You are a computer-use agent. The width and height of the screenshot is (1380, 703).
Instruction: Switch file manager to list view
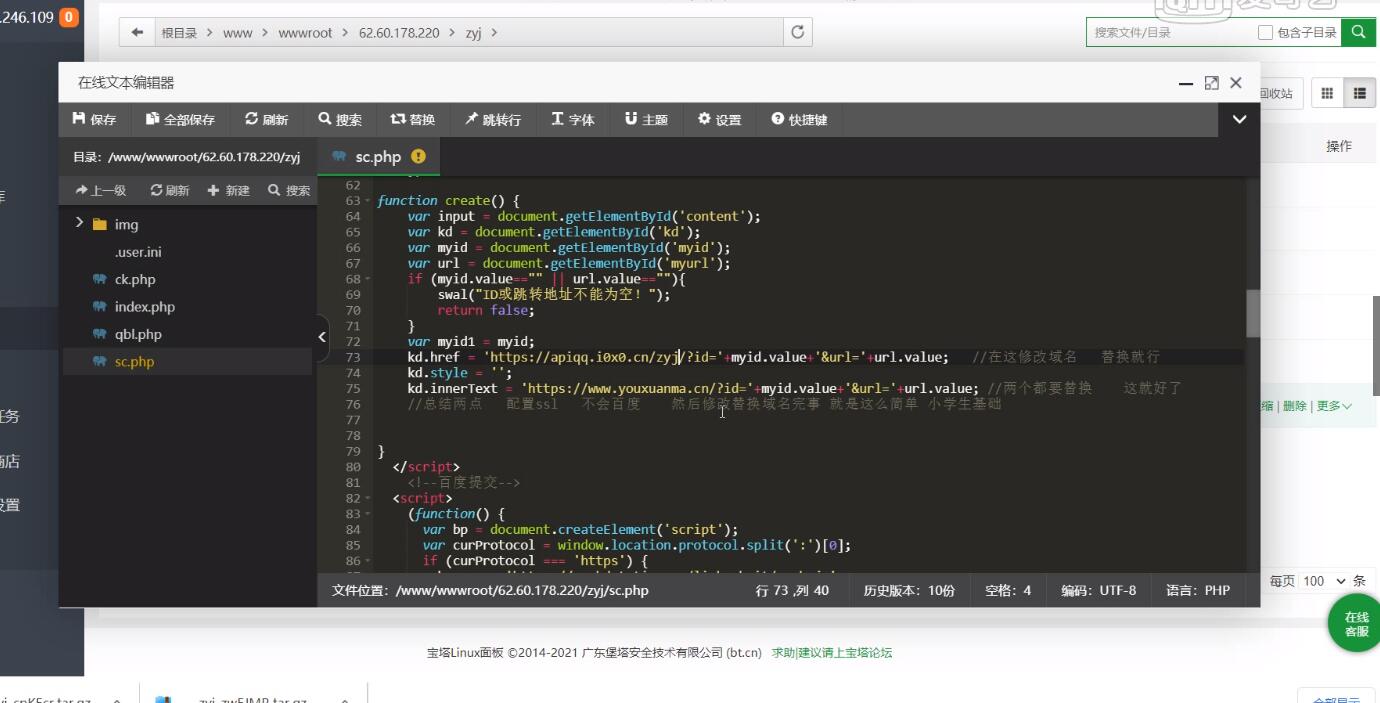coord(1359,93)
